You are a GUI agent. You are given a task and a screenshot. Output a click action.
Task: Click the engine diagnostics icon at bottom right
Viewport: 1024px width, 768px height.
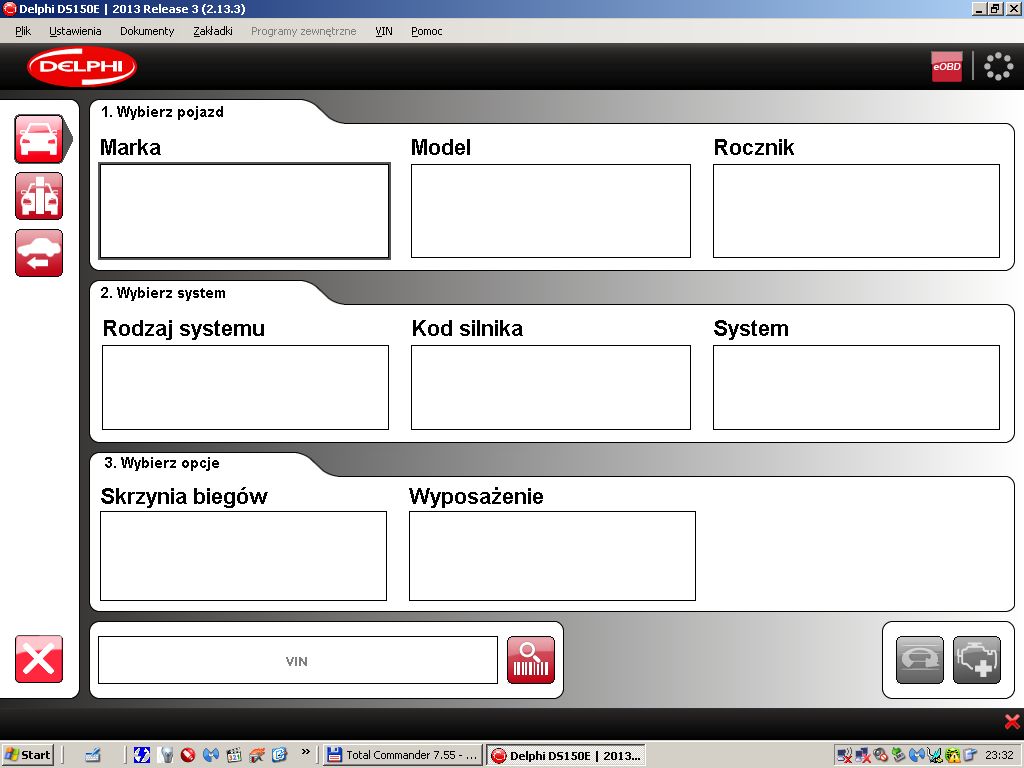pyautogui.click(x=976, y=660)
